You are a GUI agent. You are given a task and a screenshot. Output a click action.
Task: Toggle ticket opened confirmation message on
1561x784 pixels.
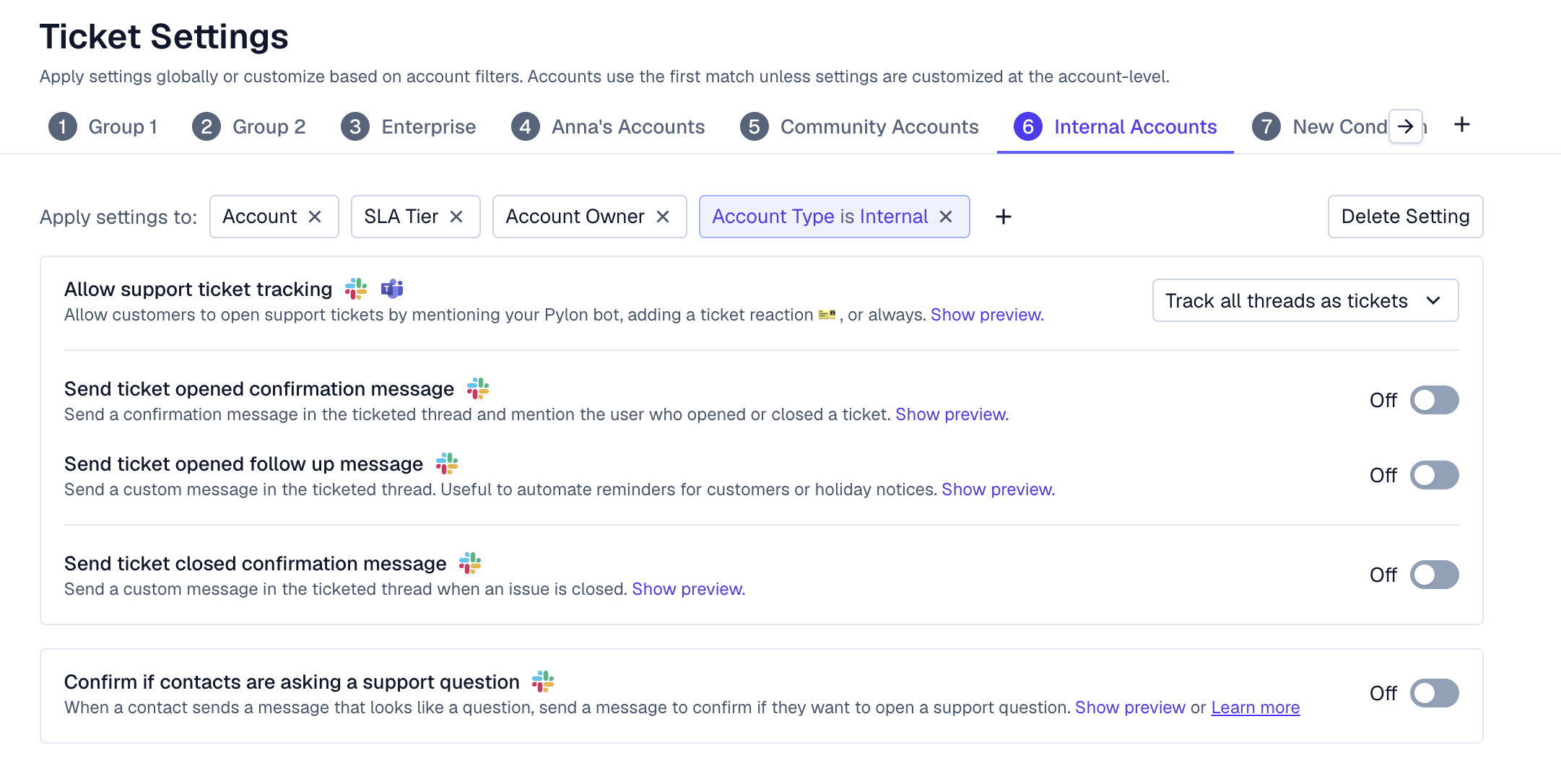1435,400
